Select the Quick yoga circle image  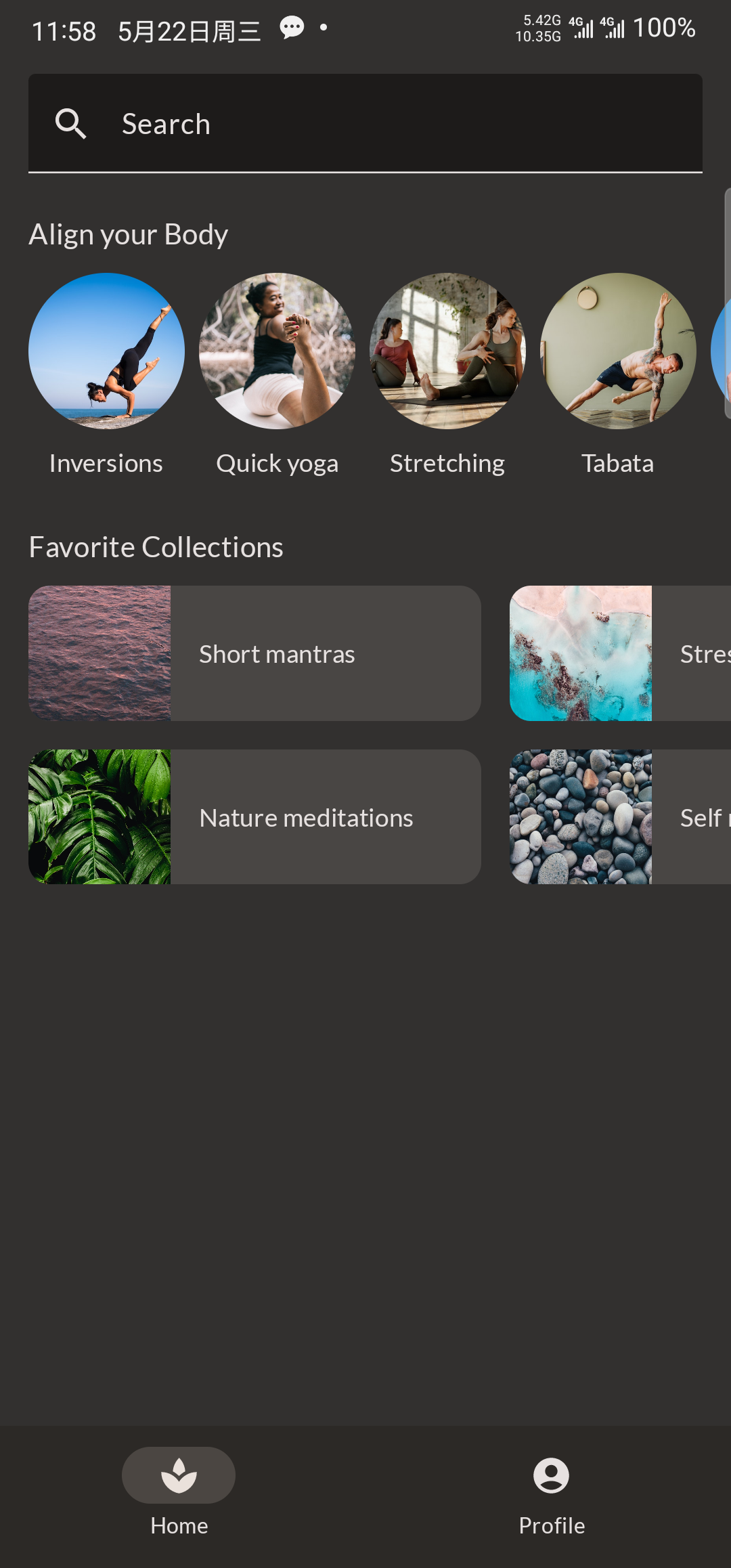tap(277, 351)
